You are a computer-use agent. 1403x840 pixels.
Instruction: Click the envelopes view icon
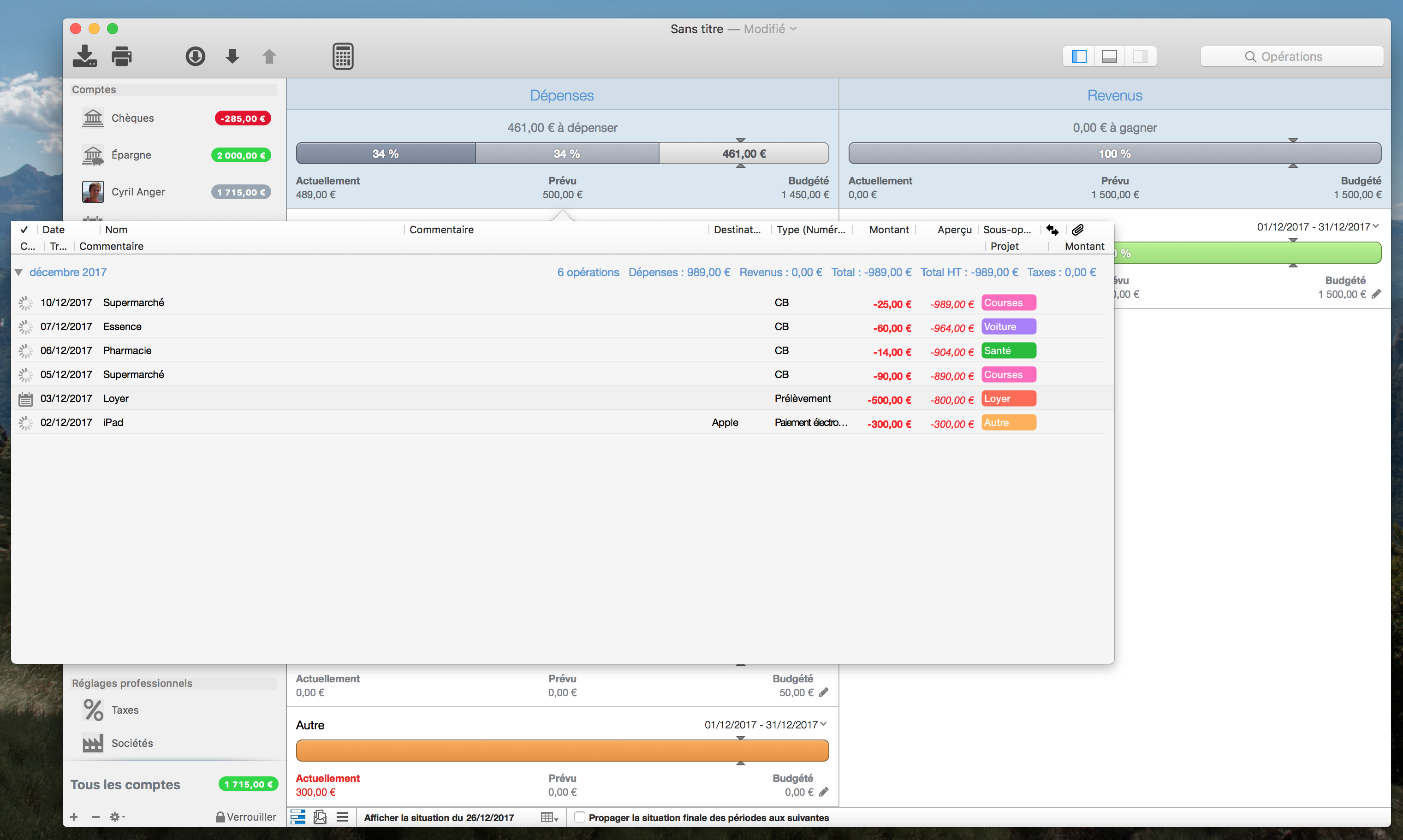tap(320, 817)
